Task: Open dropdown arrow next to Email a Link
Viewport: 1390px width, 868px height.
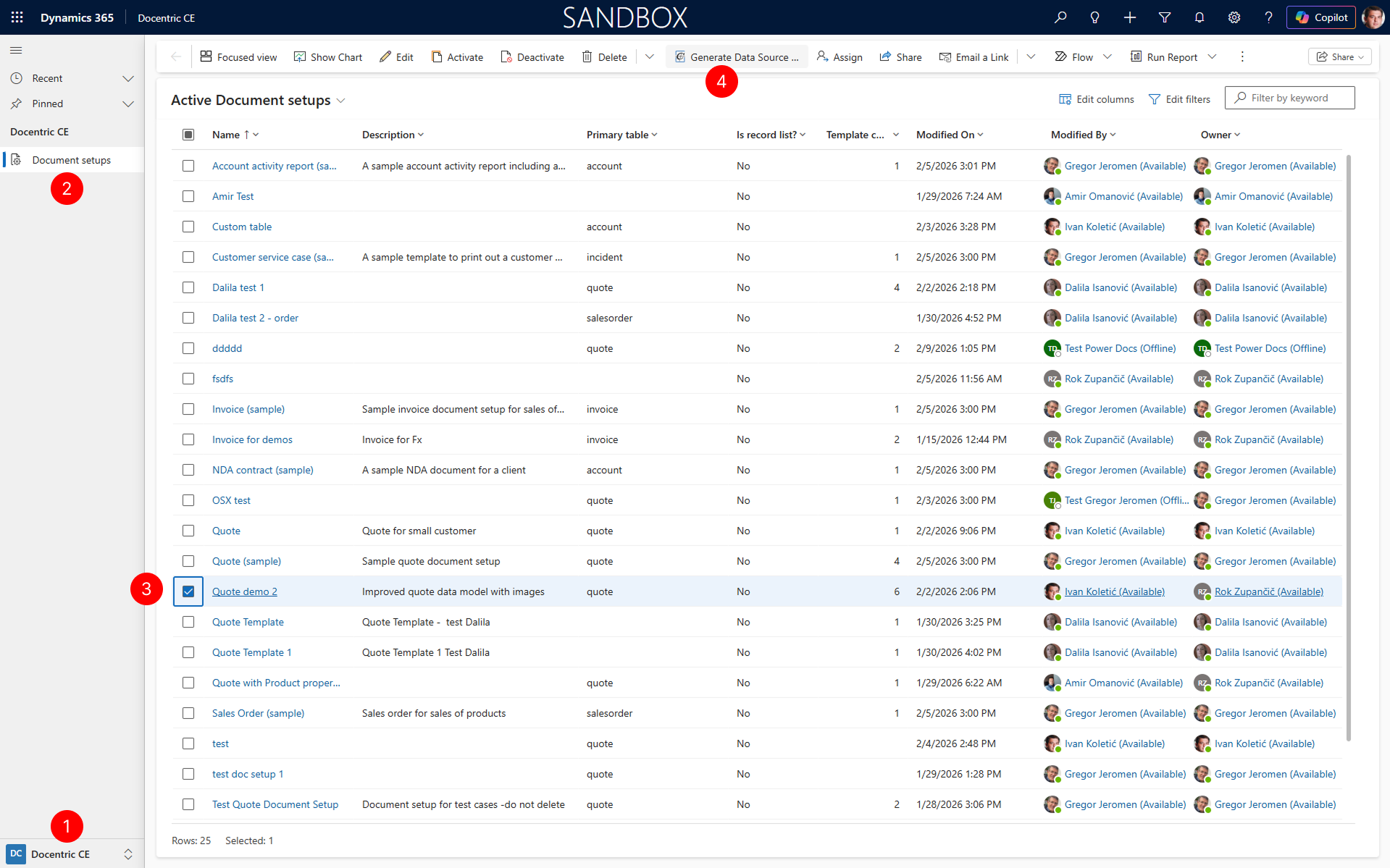Action: [x=1031, y=56]
